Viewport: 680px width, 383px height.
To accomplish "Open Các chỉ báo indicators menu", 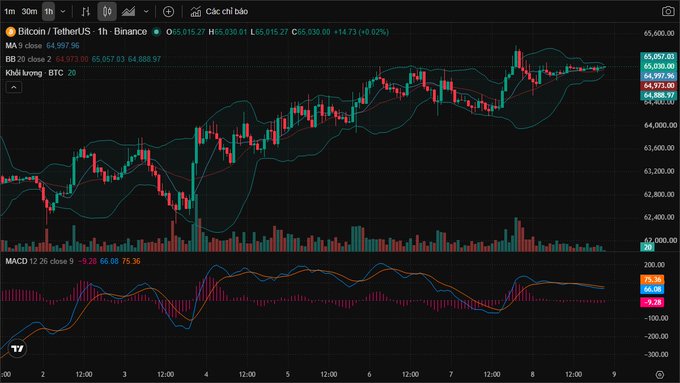I will pyautogui.click(x=226, y=12).
